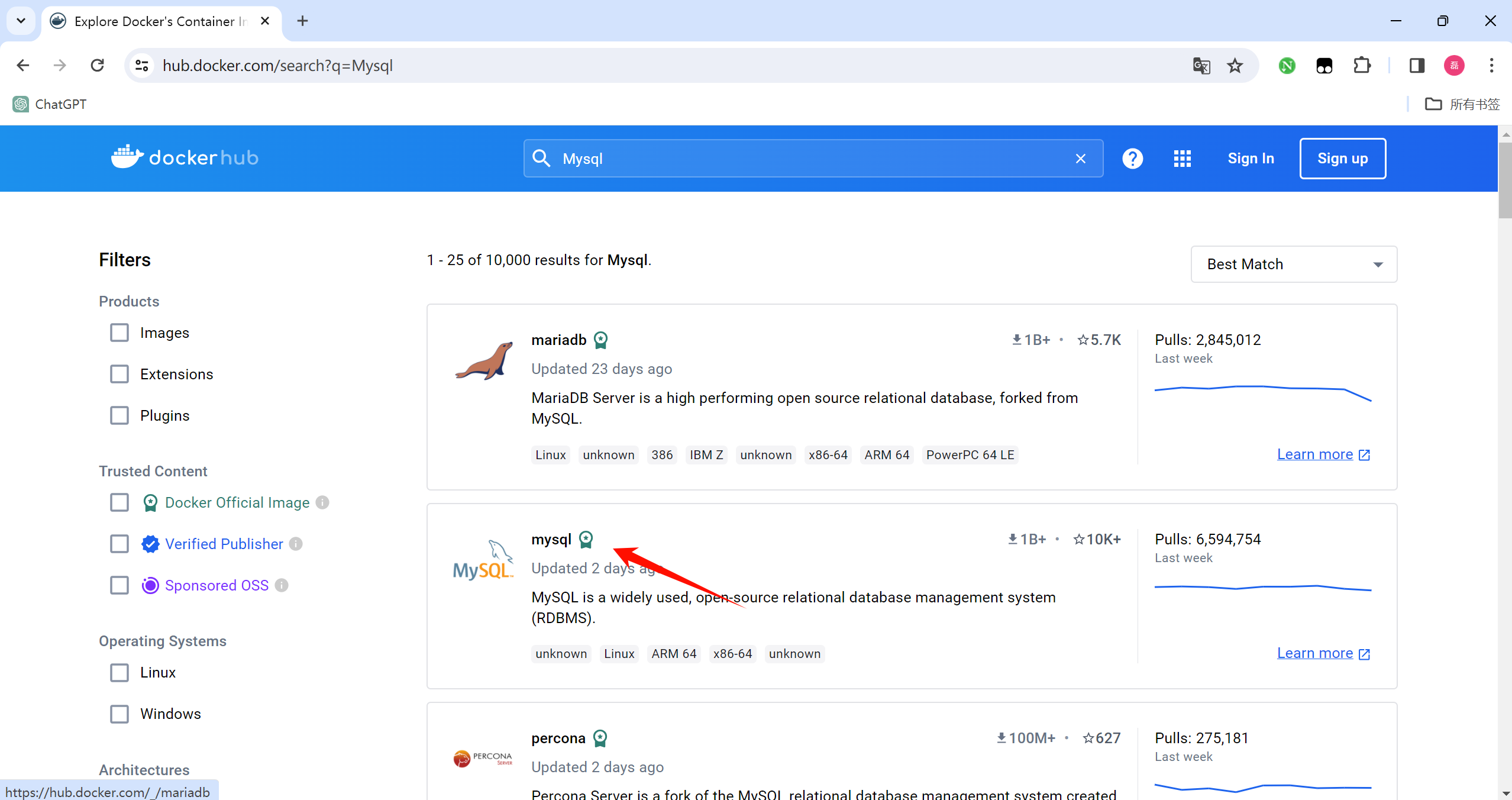Screen dimensions: 1512x800
Task: Open Chrome three-dot menu
Action: pyautogui.click(x=1491, y=65)
